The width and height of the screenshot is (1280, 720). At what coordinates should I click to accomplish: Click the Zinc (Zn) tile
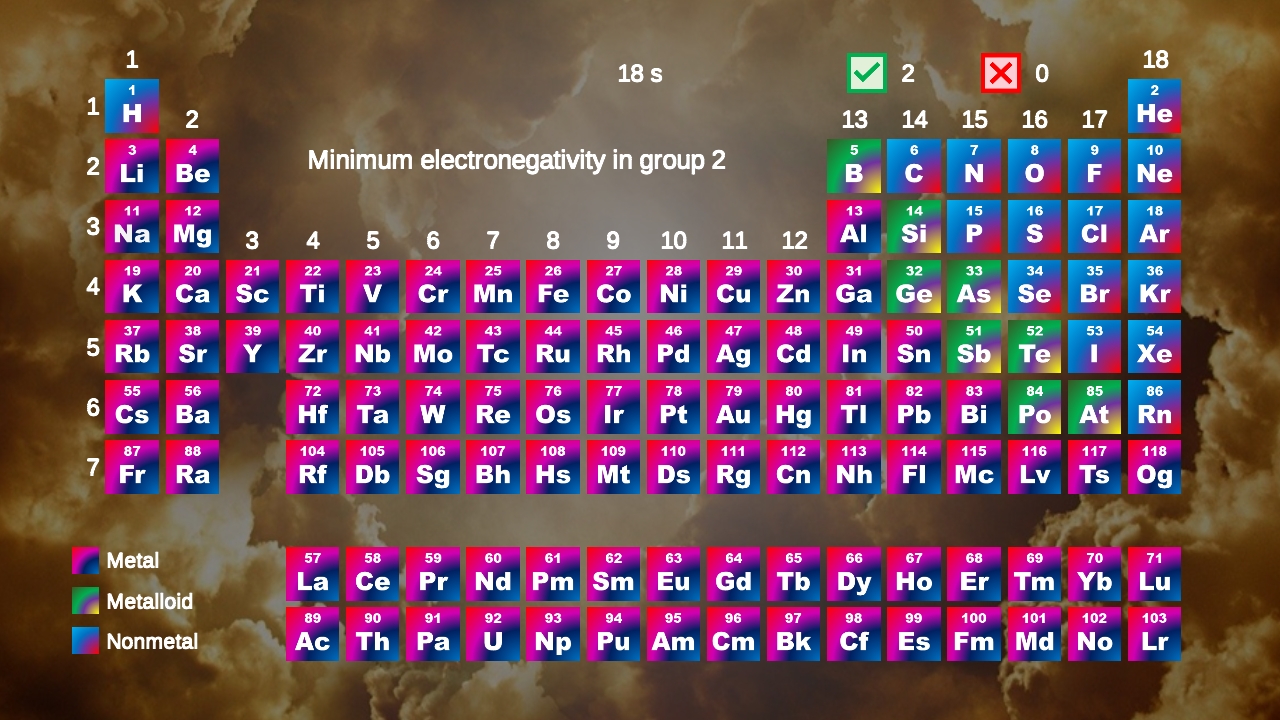[x=794, y=287]
